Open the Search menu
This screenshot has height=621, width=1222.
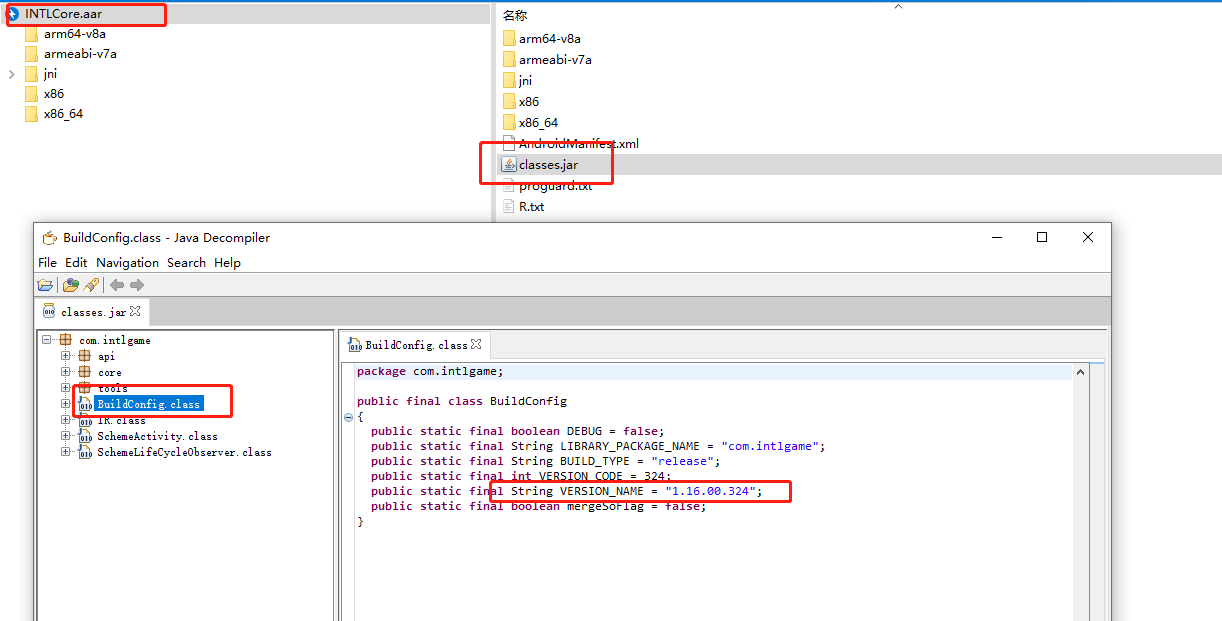(186, 262)
